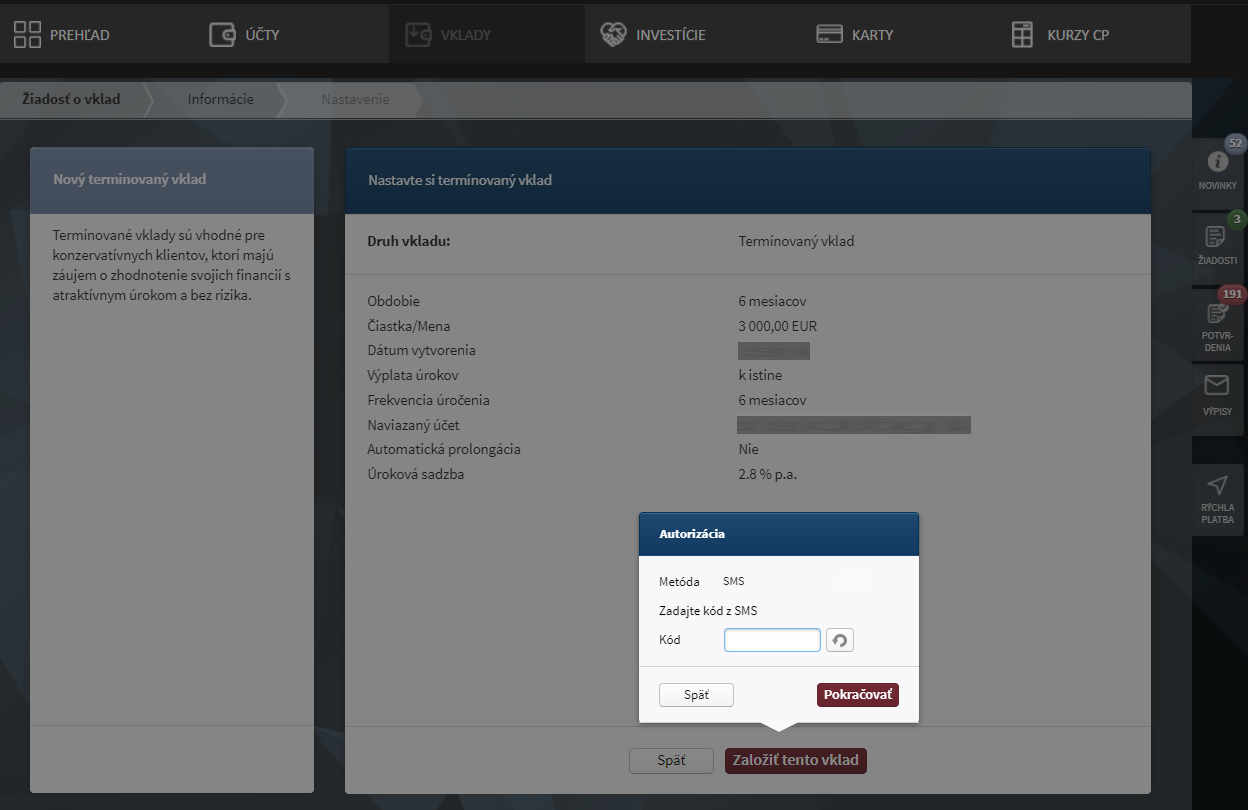Click the Kurzy CP table icon

coord(1022,35)
